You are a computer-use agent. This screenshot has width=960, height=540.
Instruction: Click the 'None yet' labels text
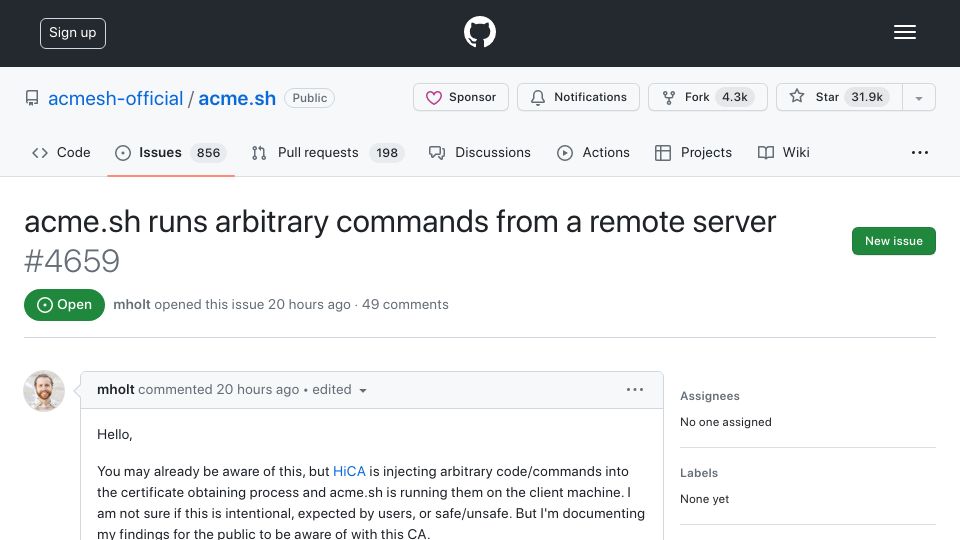tap(704, 499)
